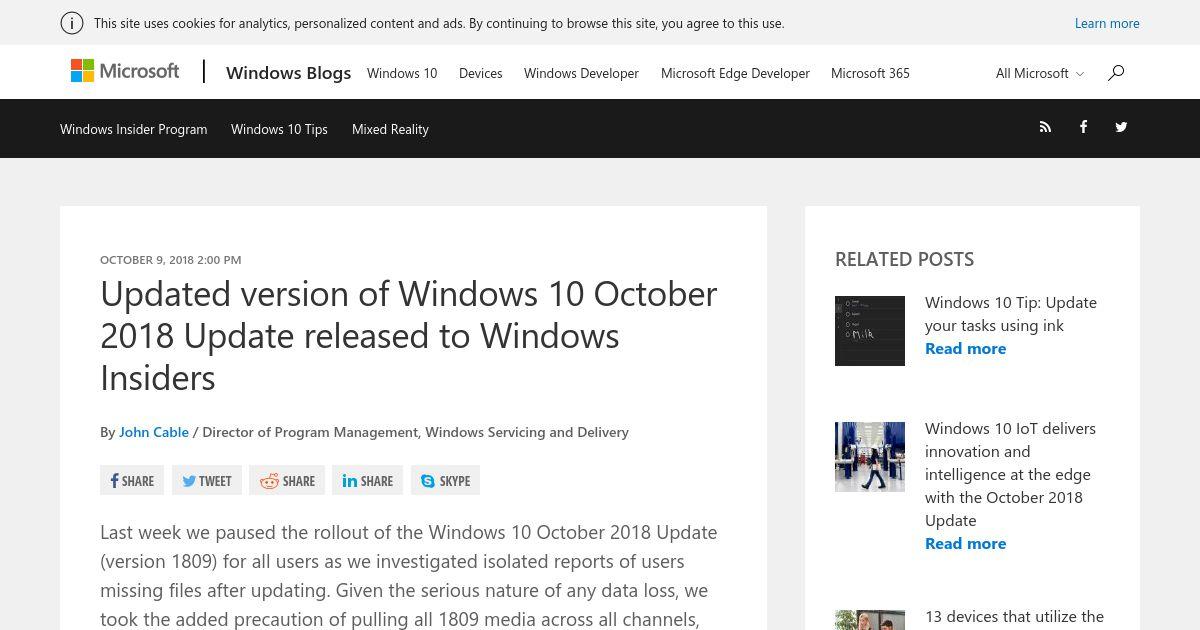Screen dimensions: 1200x630
Task: Open Mixed Reality tab
Action: pyautogui.click(x=390, y=129)
